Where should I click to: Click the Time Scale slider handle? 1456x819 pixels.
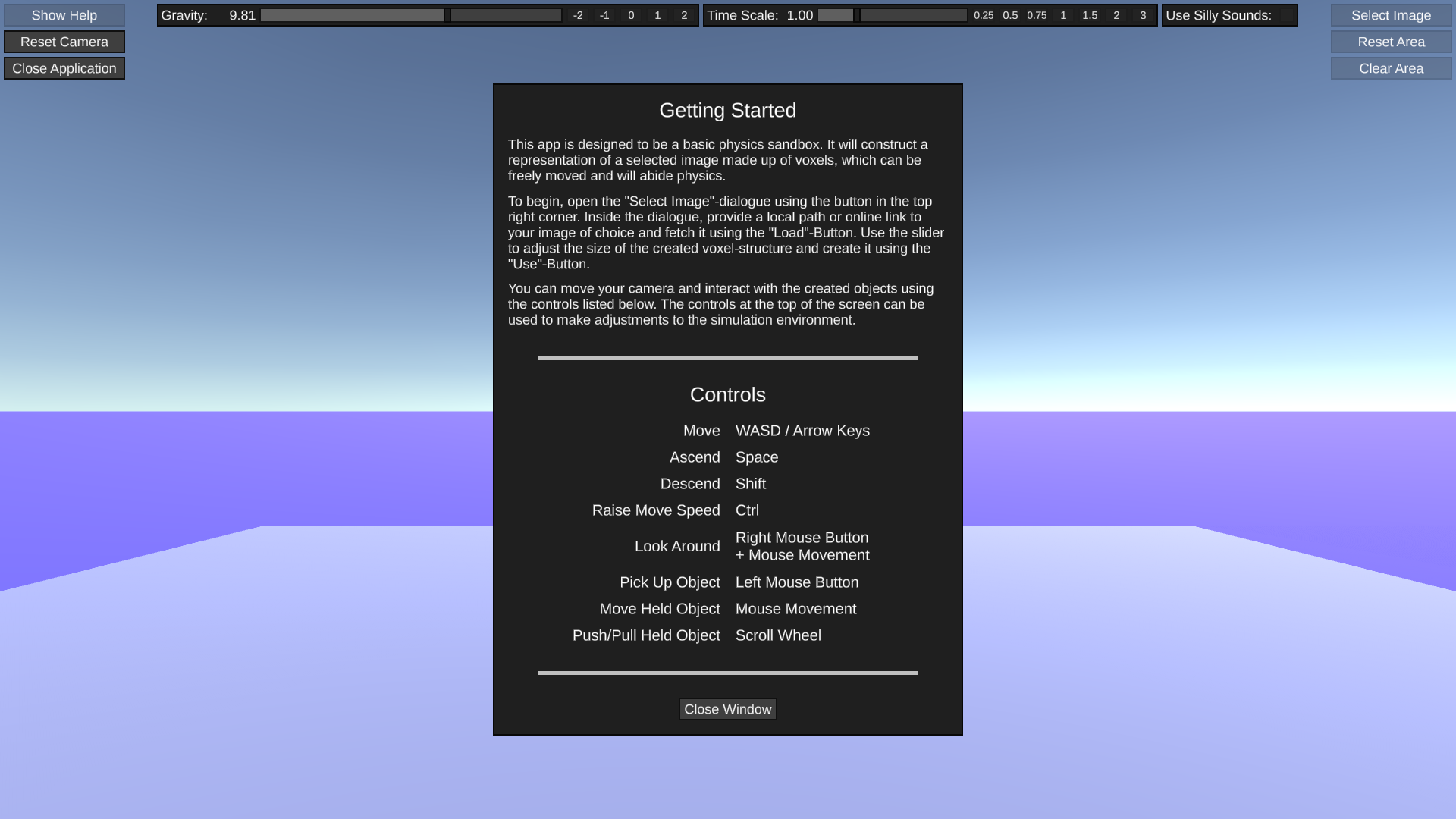[857, 15]
